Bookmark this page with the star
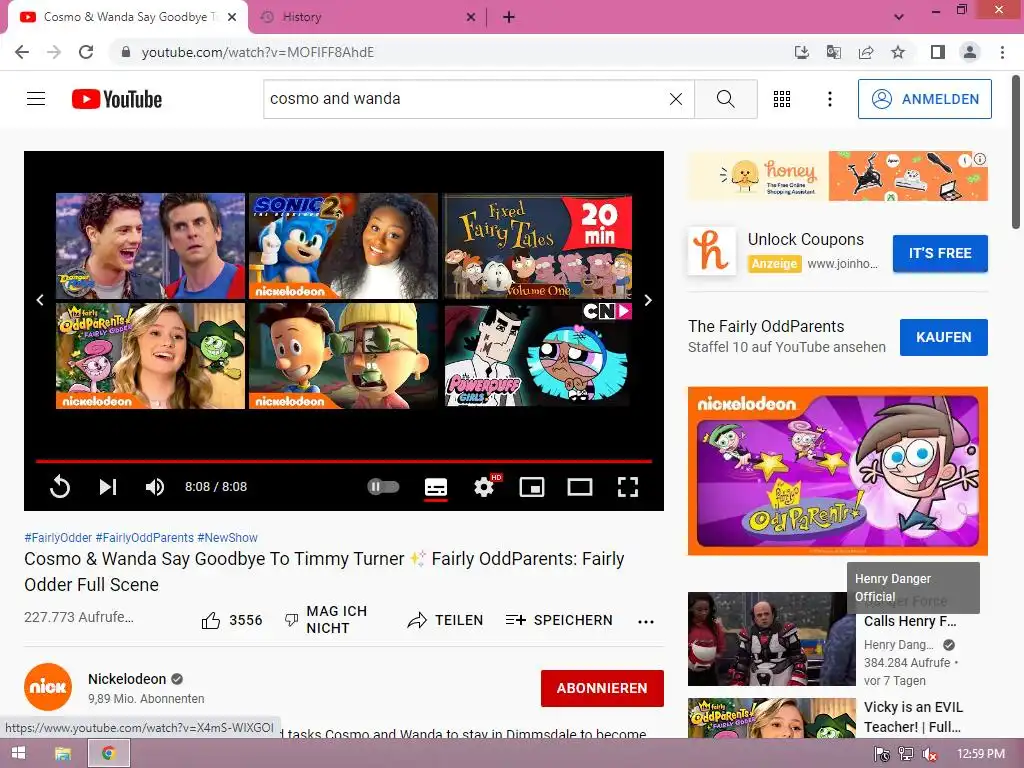The height and width of the screenshot is (768, 1024). (x=898, y=52)
